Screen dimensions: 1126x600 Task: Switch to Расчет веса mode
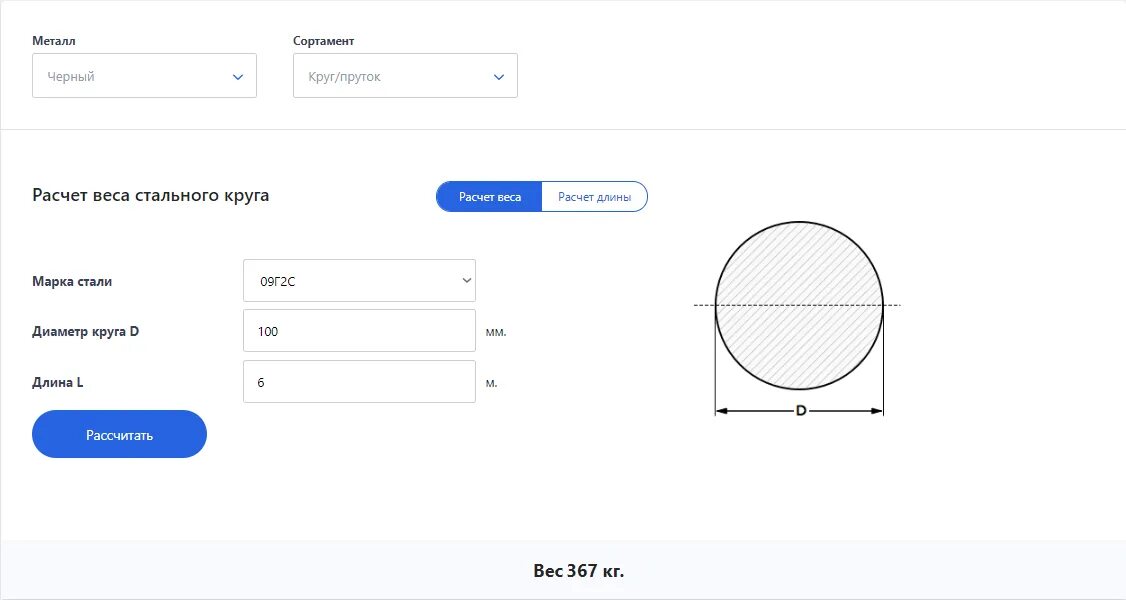[x=490, y=197]
